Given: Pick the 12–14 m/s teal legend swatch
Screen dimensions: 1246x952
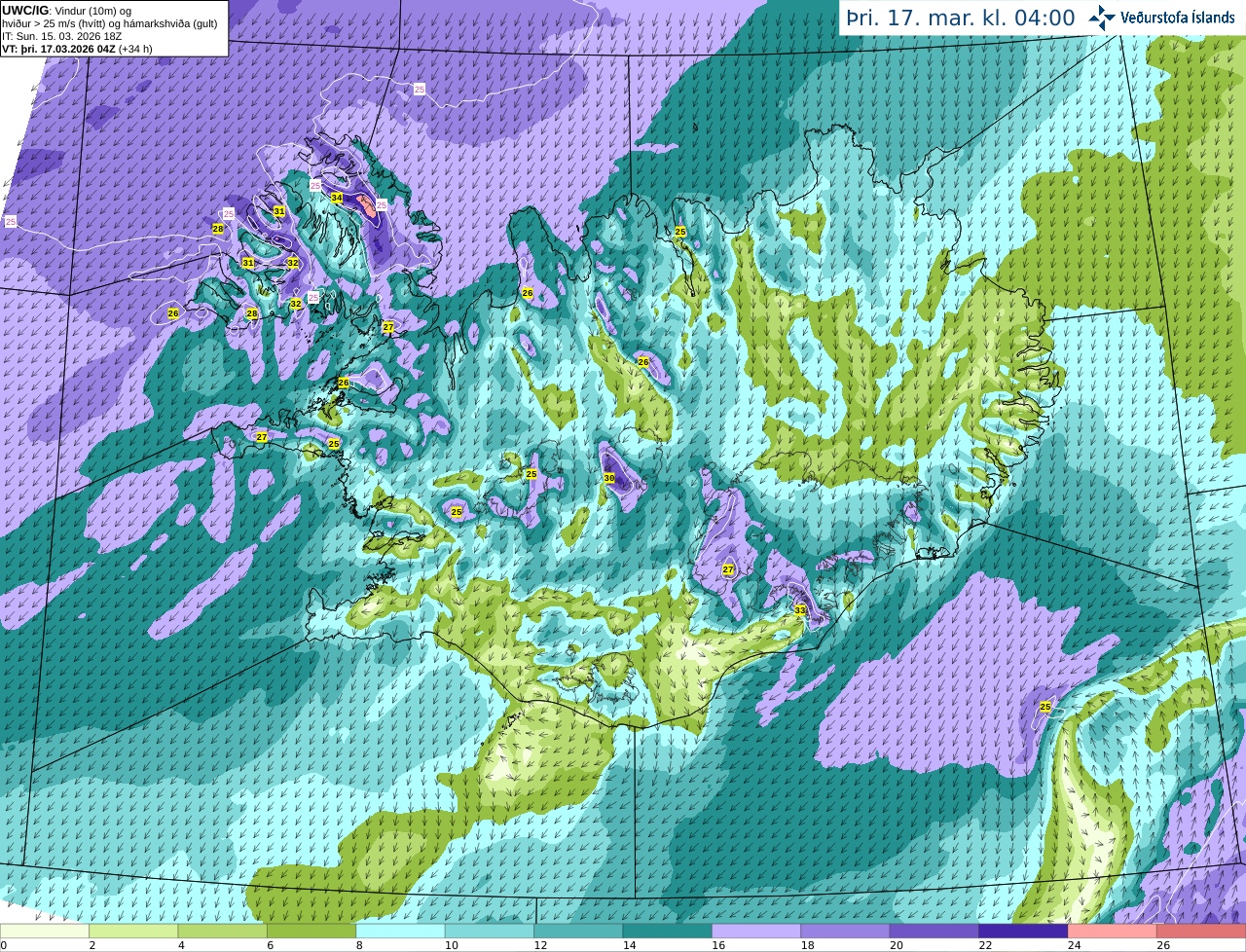Looking at the screenshot, I should pyautogui.click(x=579, y=932).
